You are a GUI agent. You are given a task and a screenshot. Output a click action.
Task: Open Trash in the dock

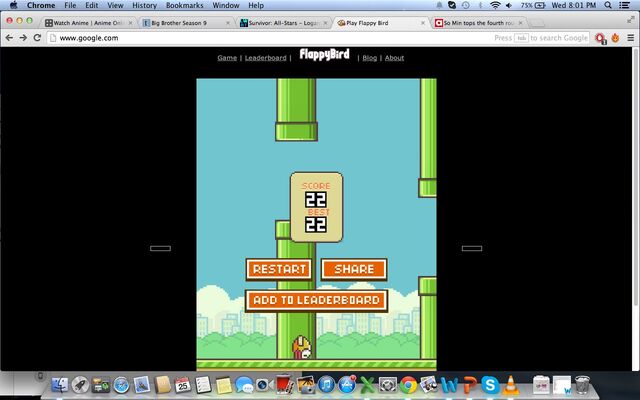pyautogui.click(x=582, y=384)
